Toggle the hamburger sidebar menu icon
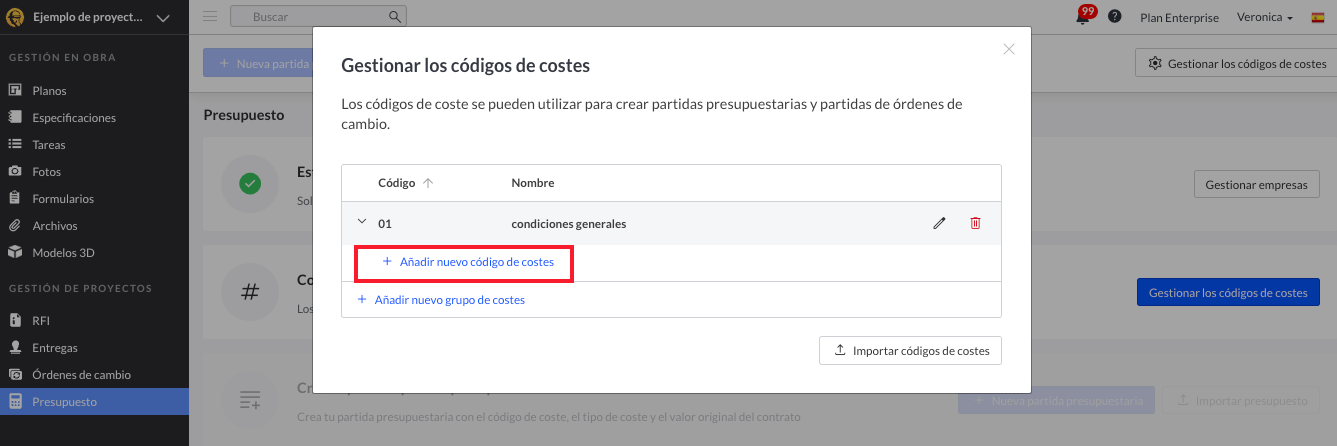 click(210, 17)
